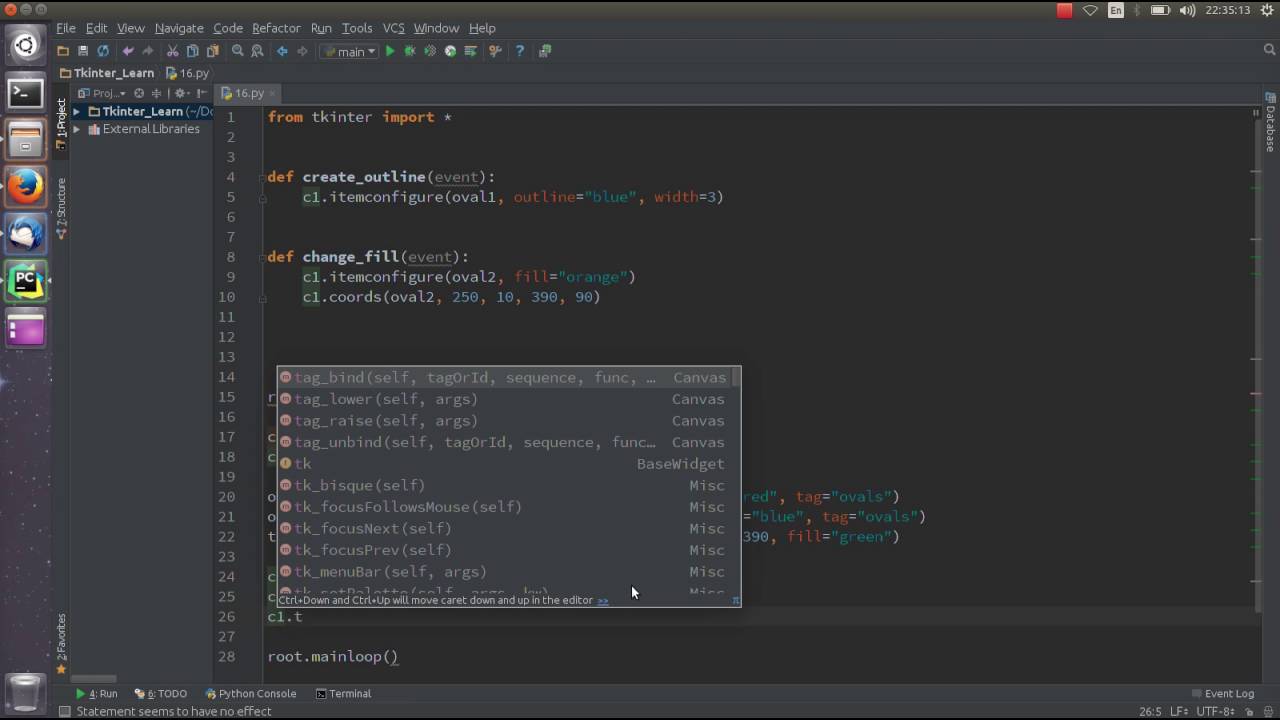The width and height of the screenshot is (1280, 720).
Task: Click the Cut scissors icon
Action: (173, 51)
